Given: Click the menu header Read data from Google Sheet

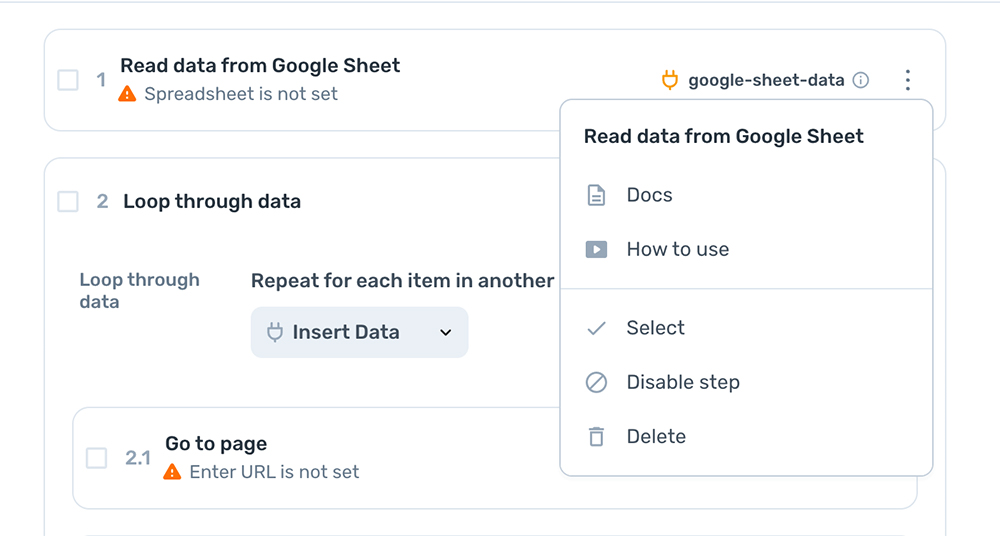Looking at the screenshot, I should tap(724, 137).
